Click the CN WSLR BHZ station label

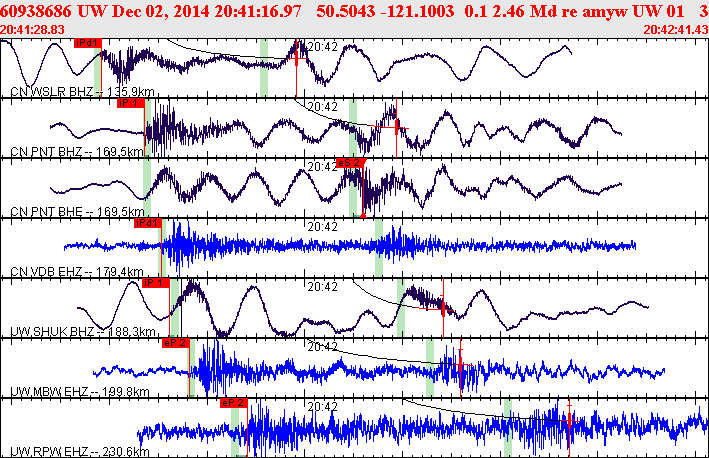82,92
